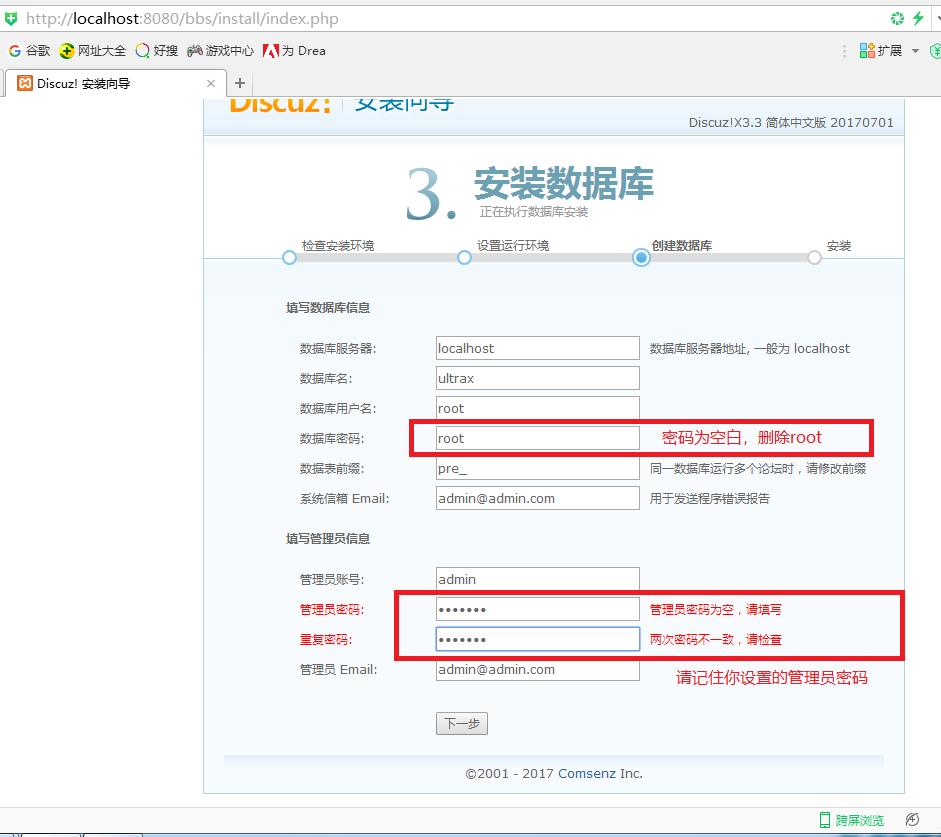Click the 创建数据库 progress step circle
The image size is (941, 837).
pyautogui.click(x=639, y=257)
